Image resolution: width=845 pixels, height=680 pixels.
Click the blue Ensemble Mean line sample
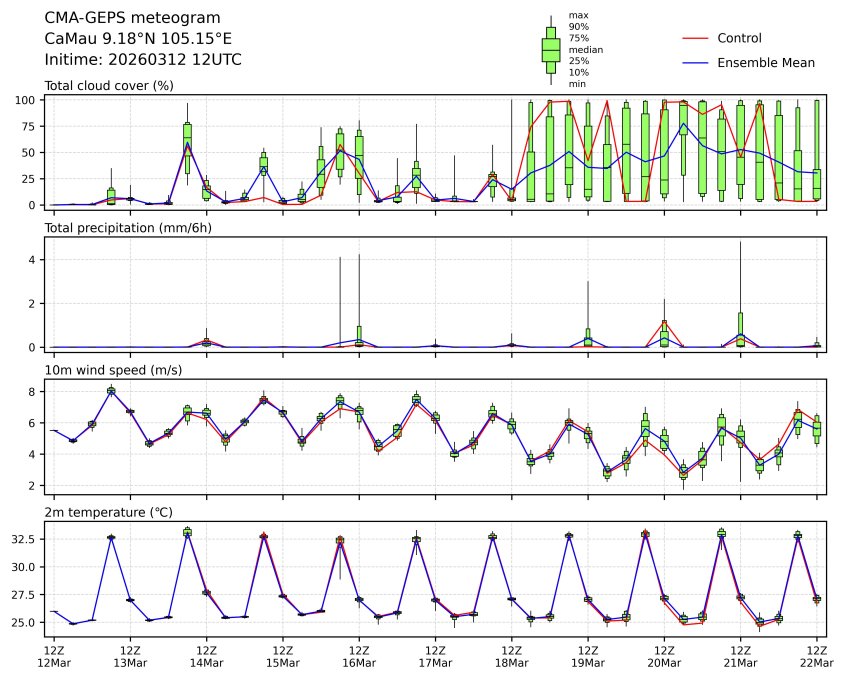[x=695, y=62]
